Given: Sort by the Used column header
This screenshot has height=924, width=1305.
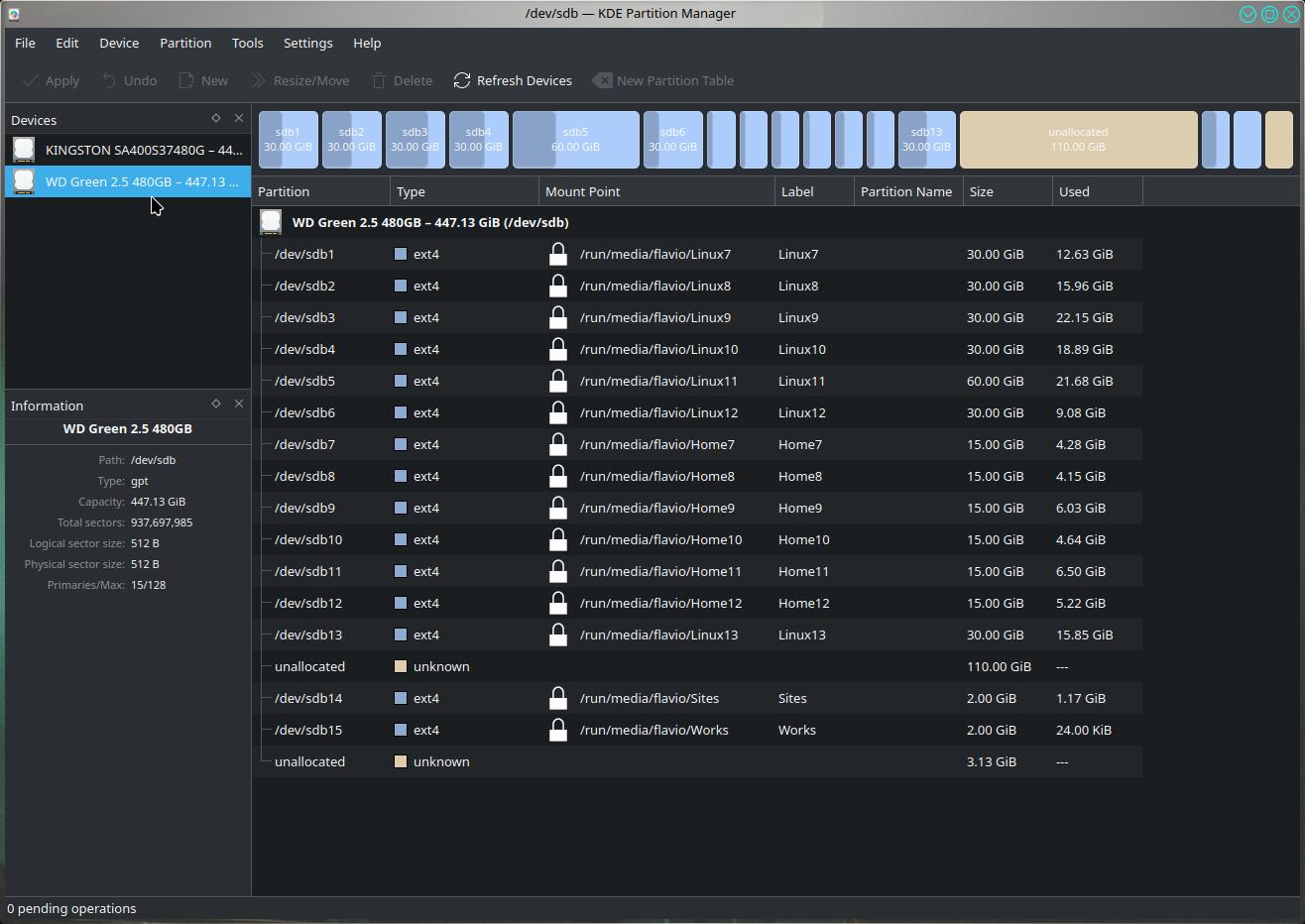Looking at the screenshot, I should pos(1074,191).
